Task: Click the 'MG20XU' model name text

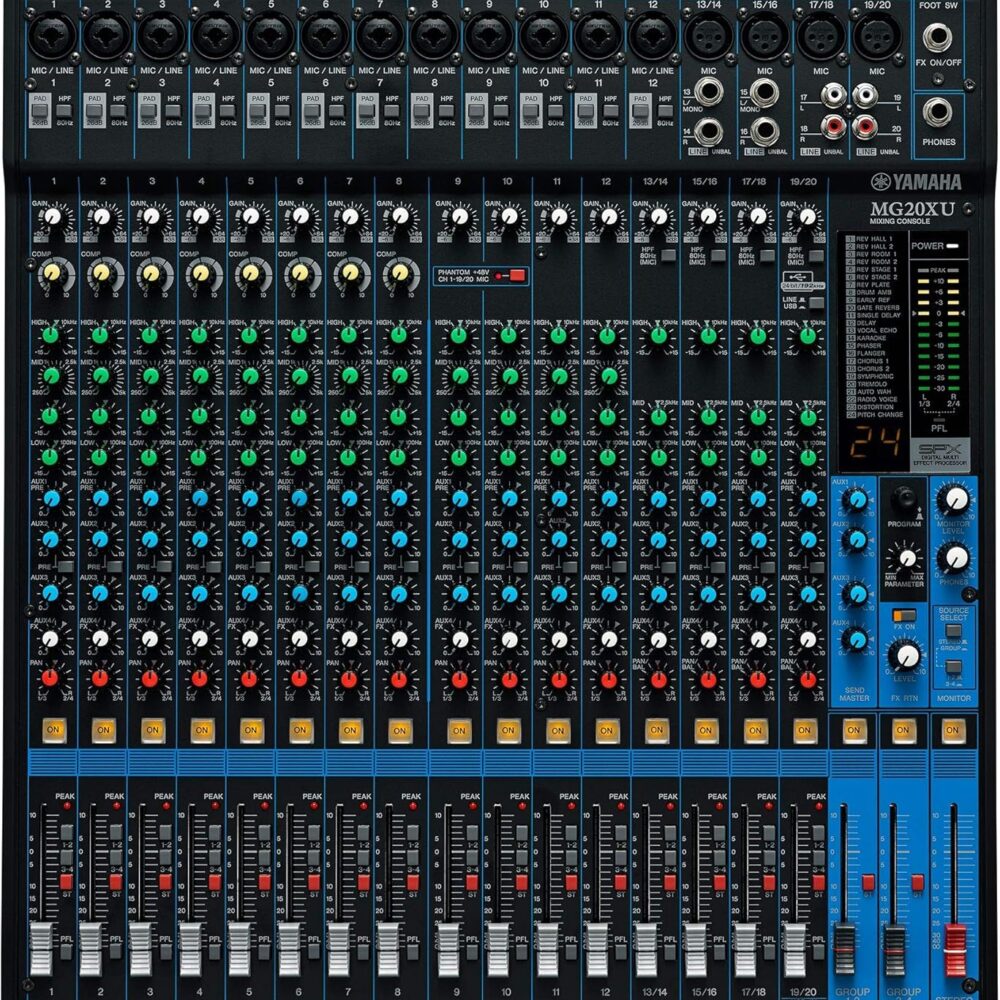Action: [912, 208]
